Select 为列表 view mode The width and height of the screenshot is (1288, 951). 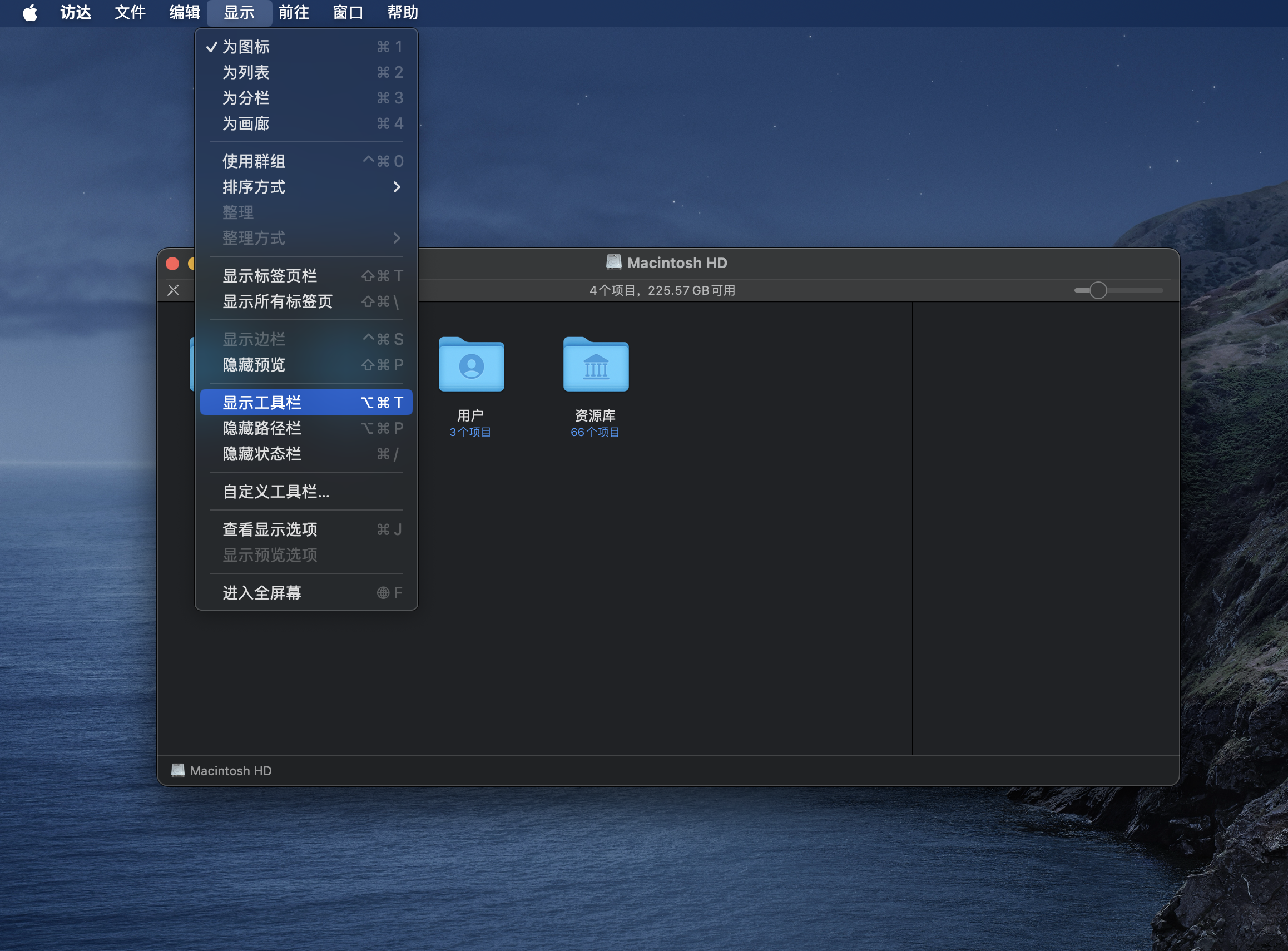[x=246, y=72]
